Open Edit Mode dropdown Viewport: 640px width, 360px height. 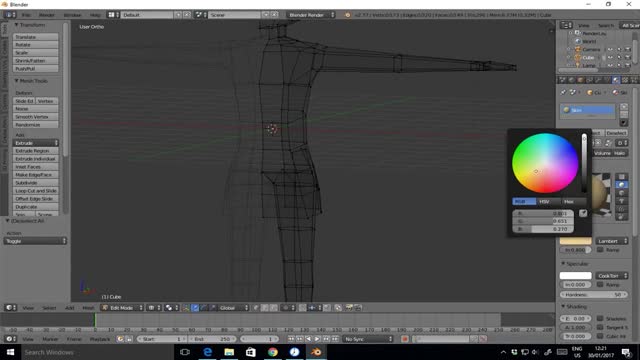coord(122,308)
